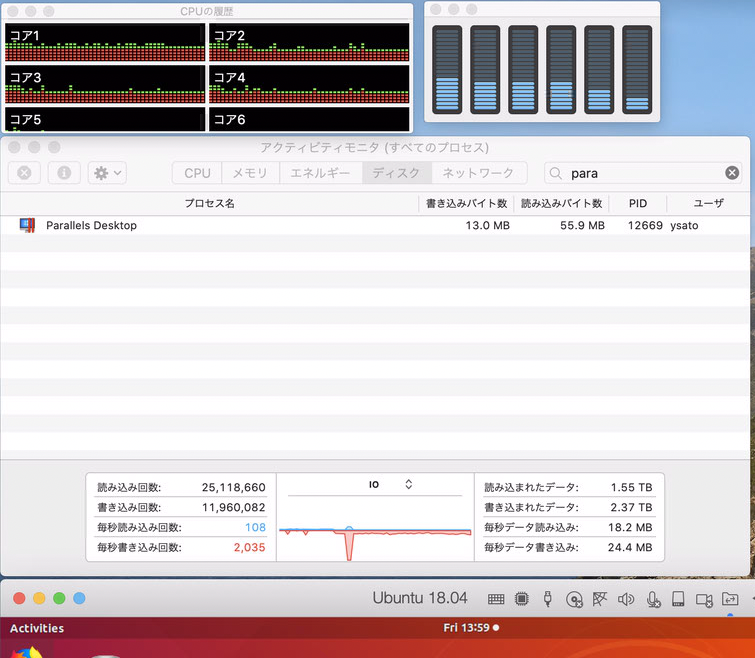Toggle the camera icon in VM toolbar

[x=704, y=599]
